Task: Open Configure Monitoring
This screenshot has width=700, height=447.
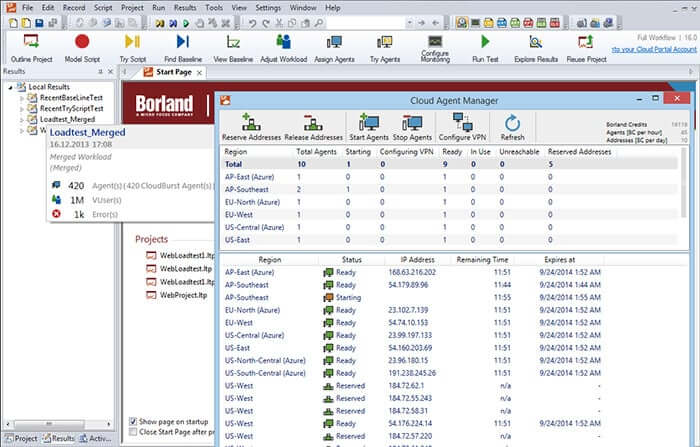Action: click(x=435, y=41)
